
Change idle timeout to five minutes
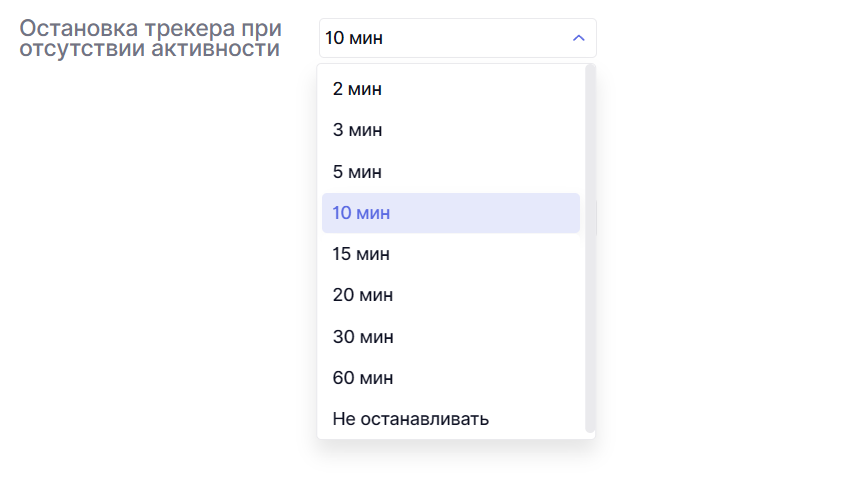(x=450, y=172)
